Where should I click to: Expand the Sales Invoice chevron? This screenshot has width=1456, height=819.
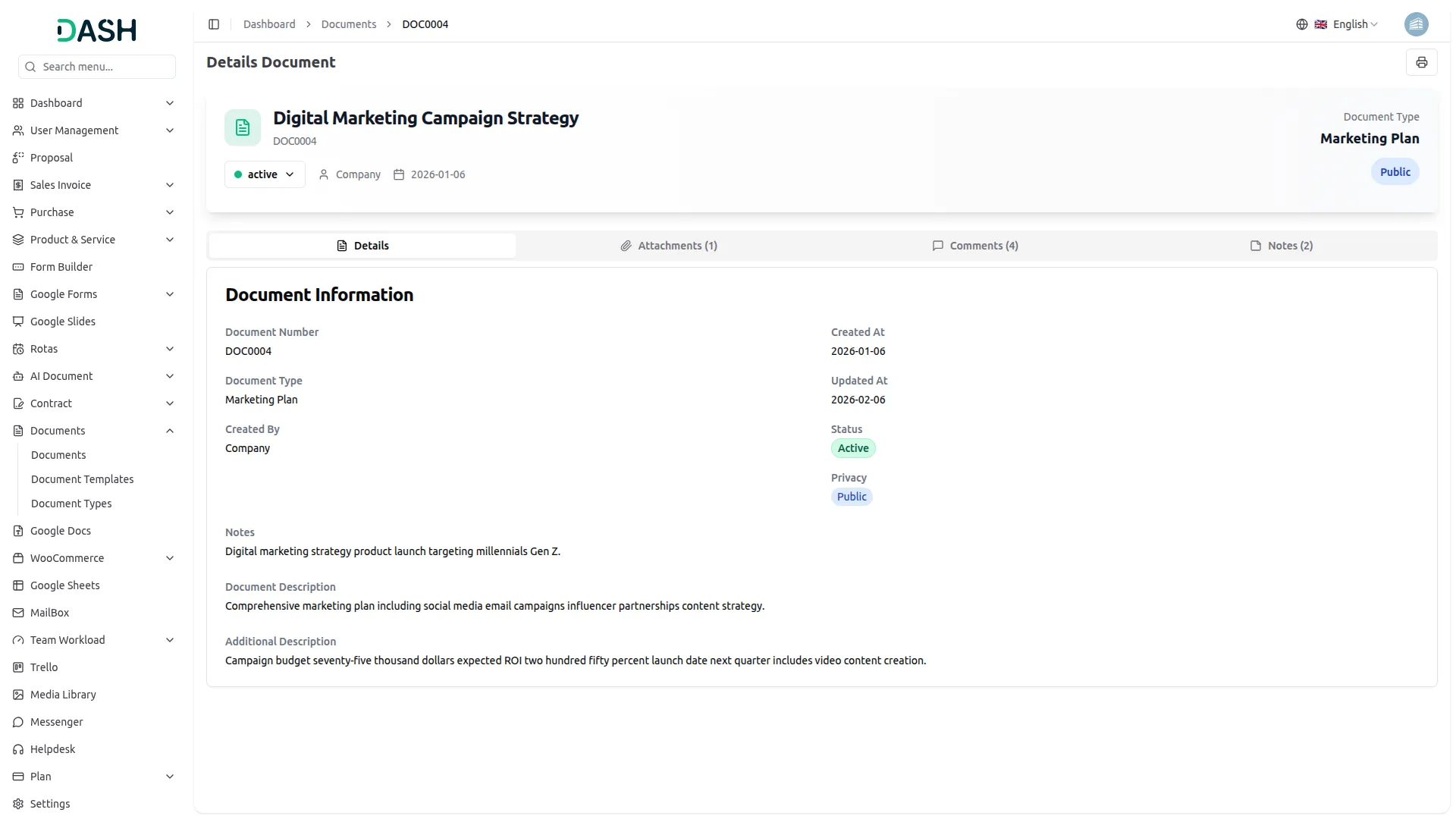[170, 185]
